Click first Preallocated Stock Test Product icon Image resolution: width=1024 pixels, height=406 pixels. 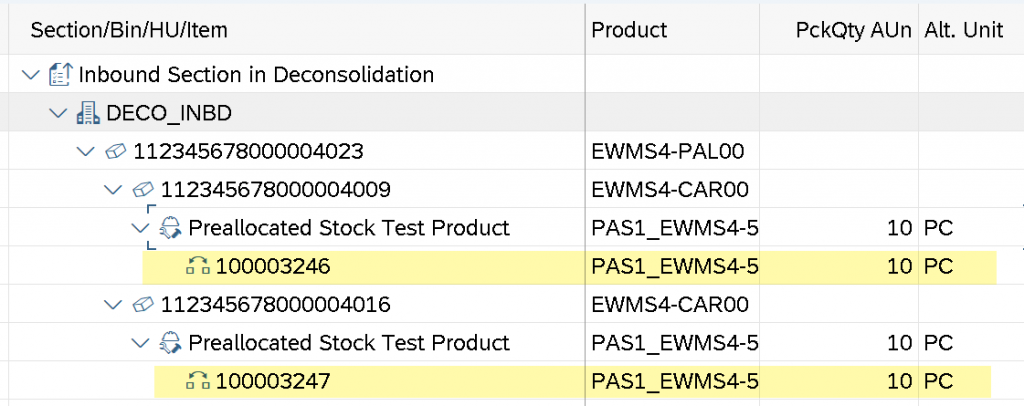(x=172, y=228)
